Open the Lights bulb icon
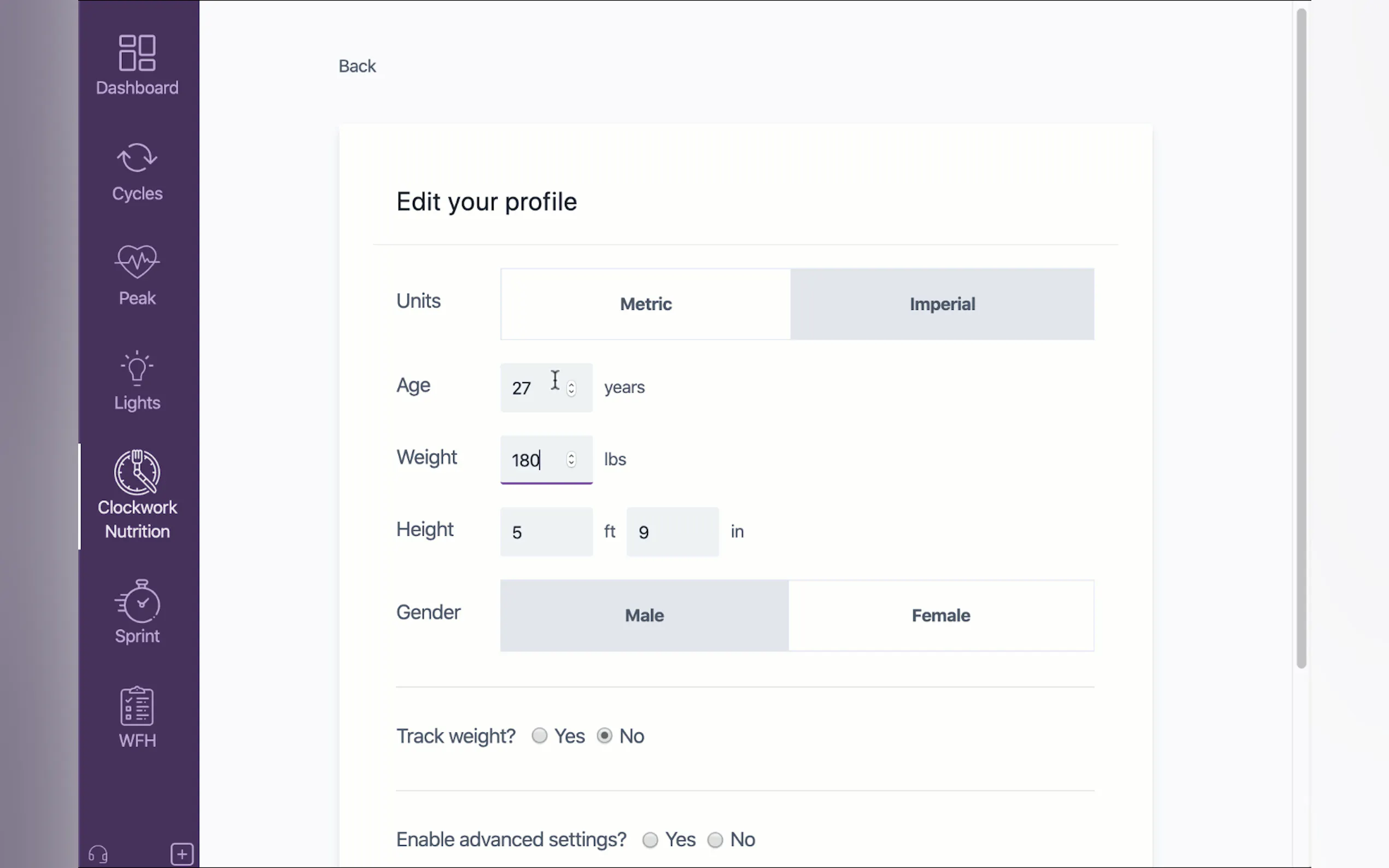1389x868 pixels. coord(137,368)
